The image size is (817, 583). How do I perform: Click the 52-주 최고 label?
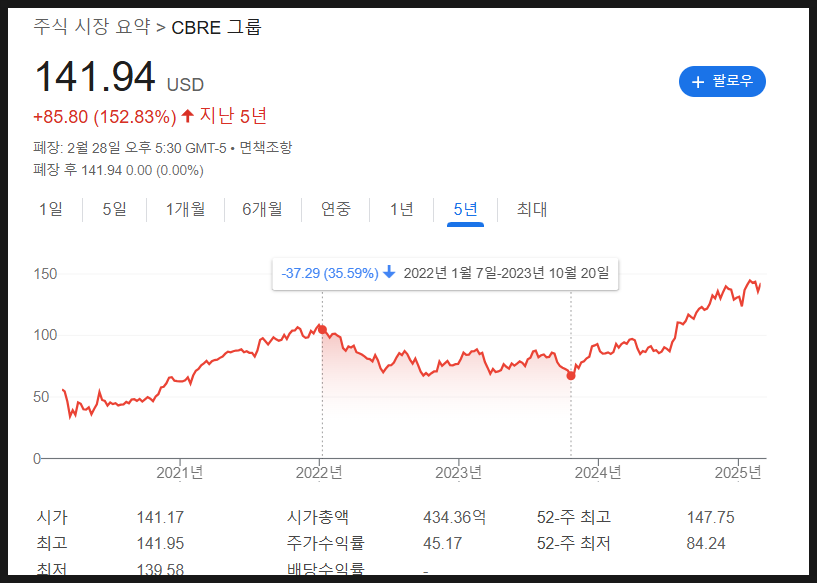point(574,517)
